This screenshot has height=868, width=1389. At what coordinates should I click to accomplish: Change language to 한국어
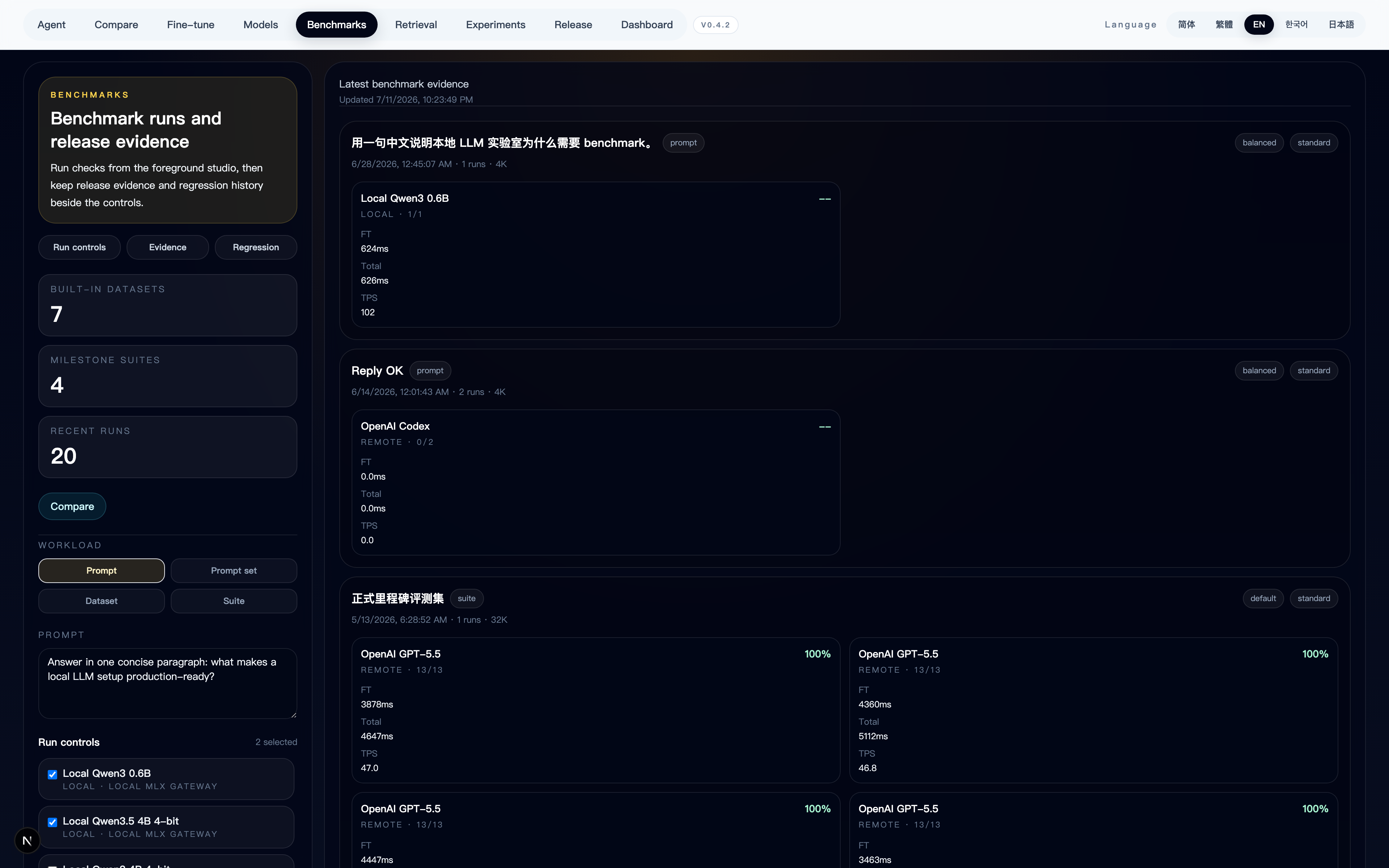coord(1296,25)
